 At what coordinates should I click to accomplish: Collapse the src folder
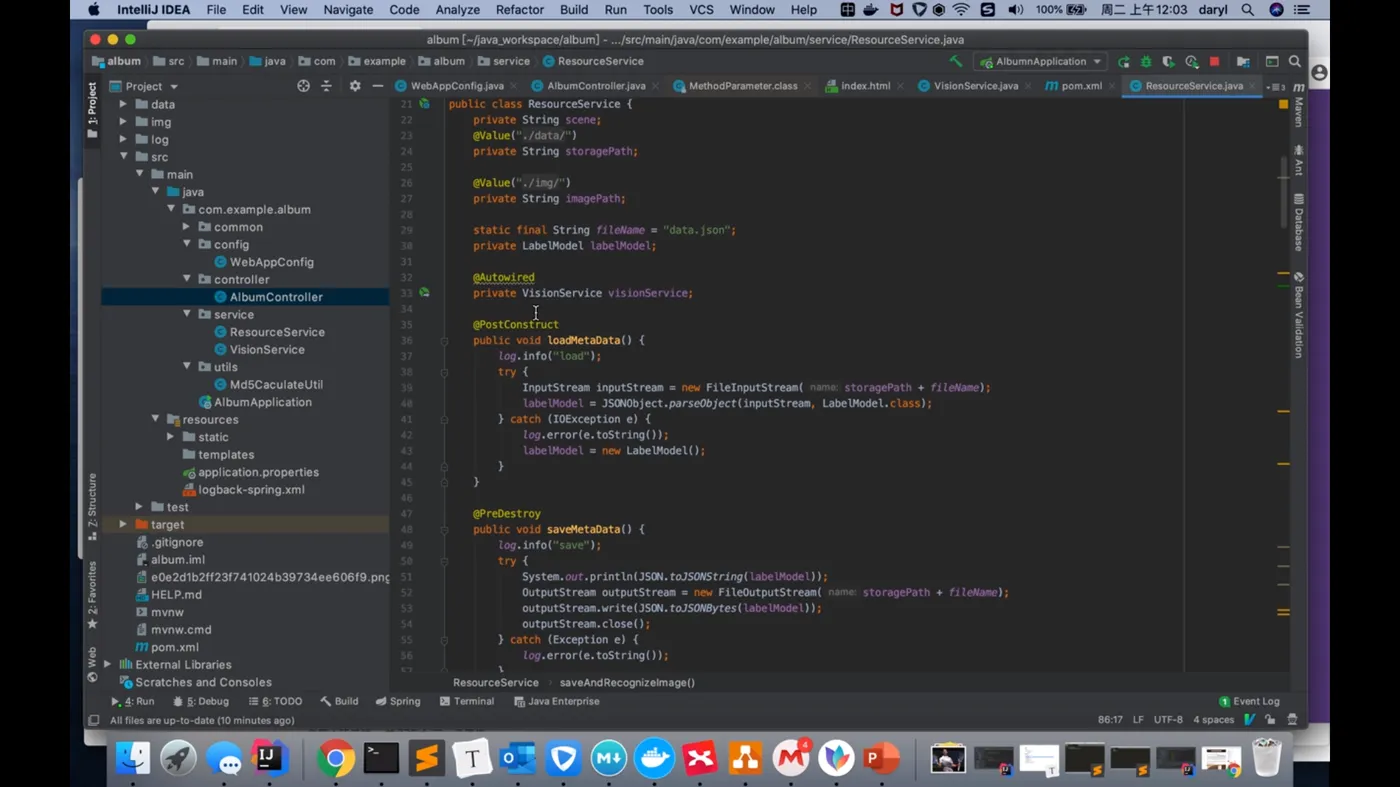pos(123,157)
